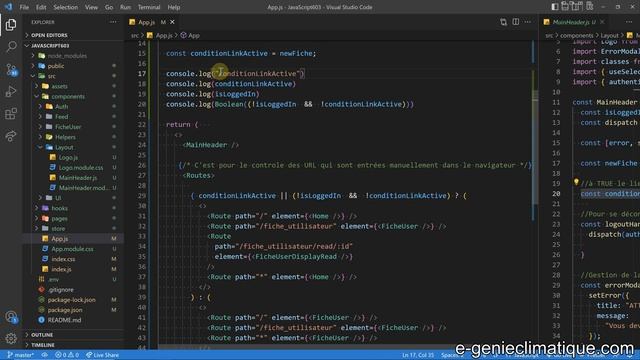Viewport: 640px width, 360px height.
Task: Open the Search view icon
Action: click(x=11, y=47)
